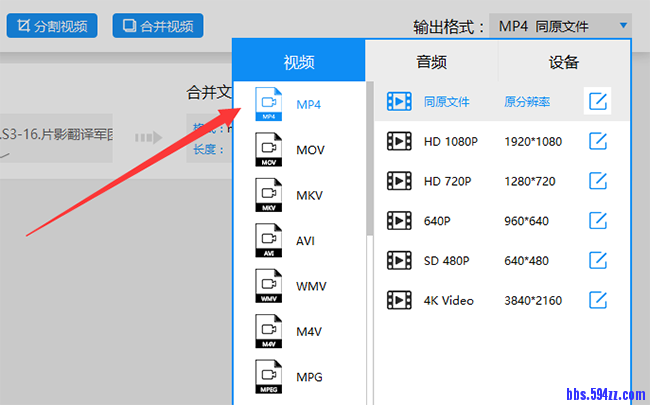Pick the MKV format icon
650x405 pixels.
pyautogui.click(x=267, y=195)
